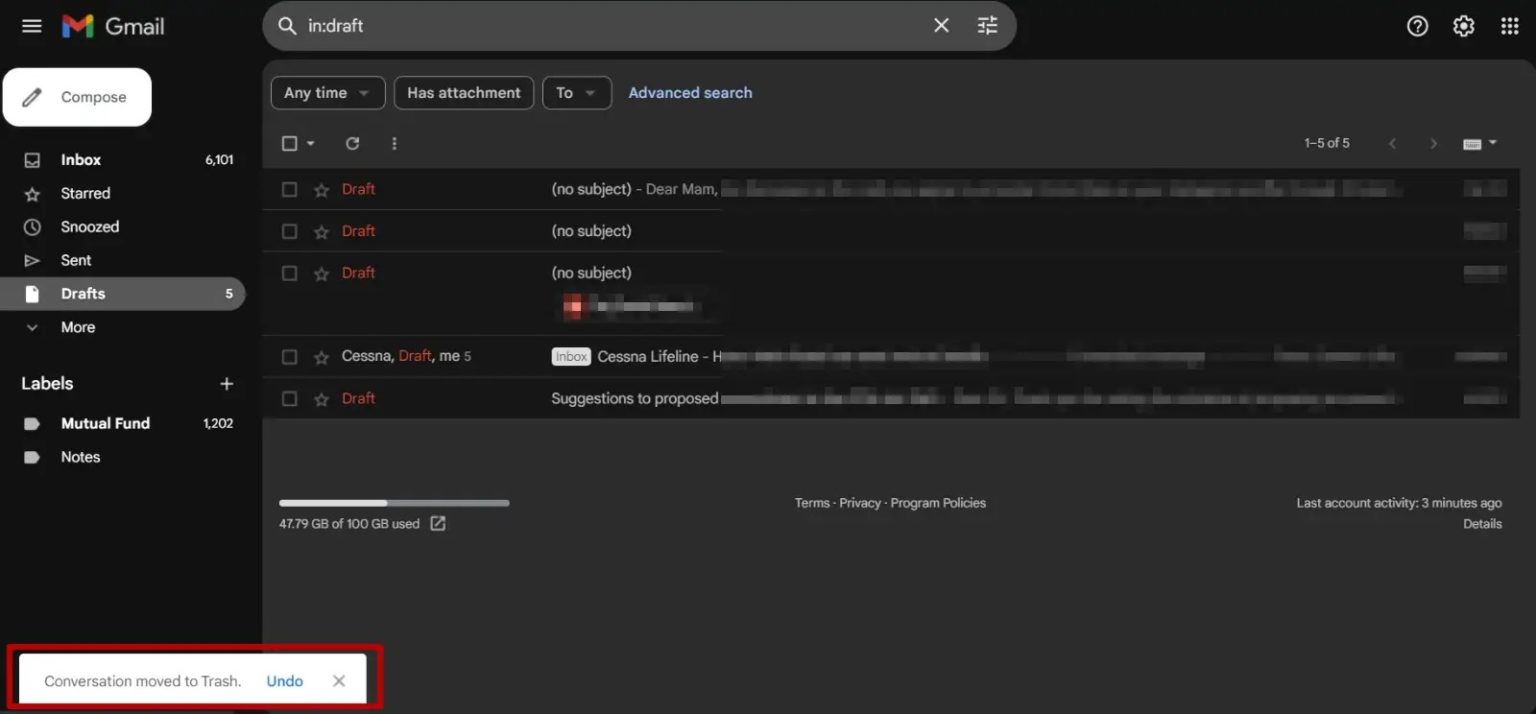The width and height of the screenshot is (1536, 714).
Task: Create a new label with plus icon
Action: point(226,384)
